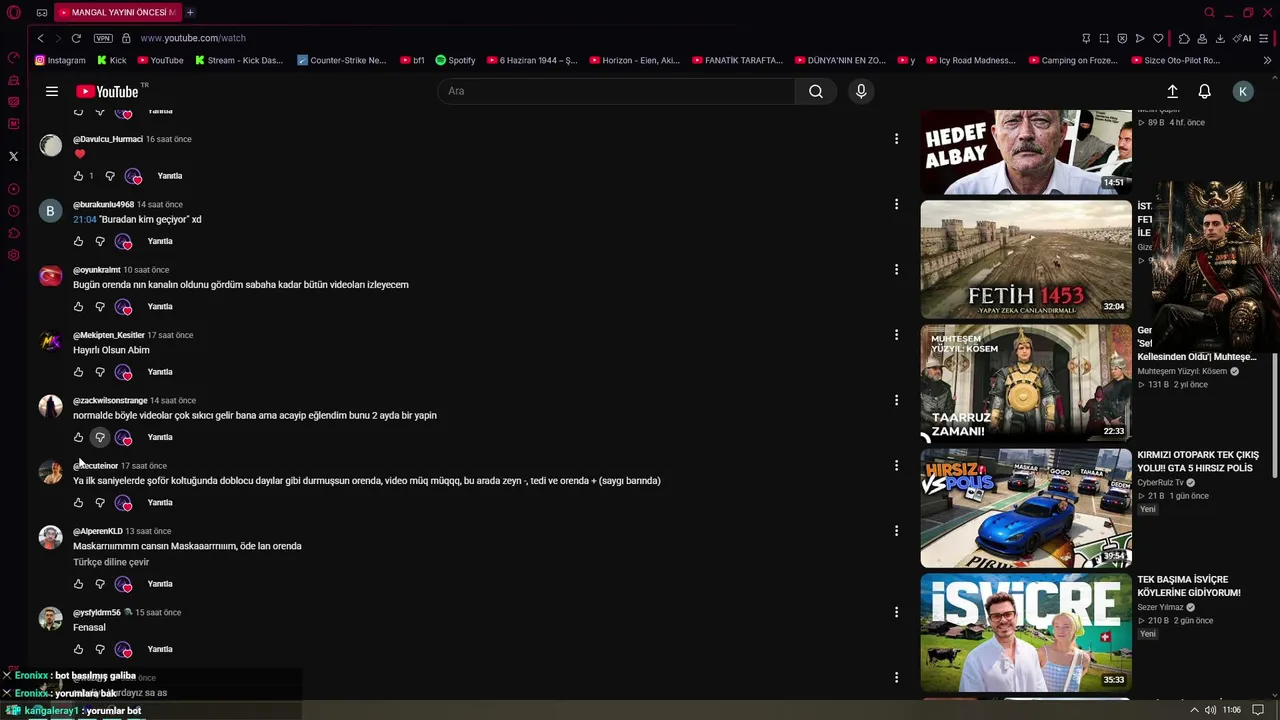The height and width of the screenshot is (720, 1280).
Task: Open history clock icon in sidebar
Action: 13,211
